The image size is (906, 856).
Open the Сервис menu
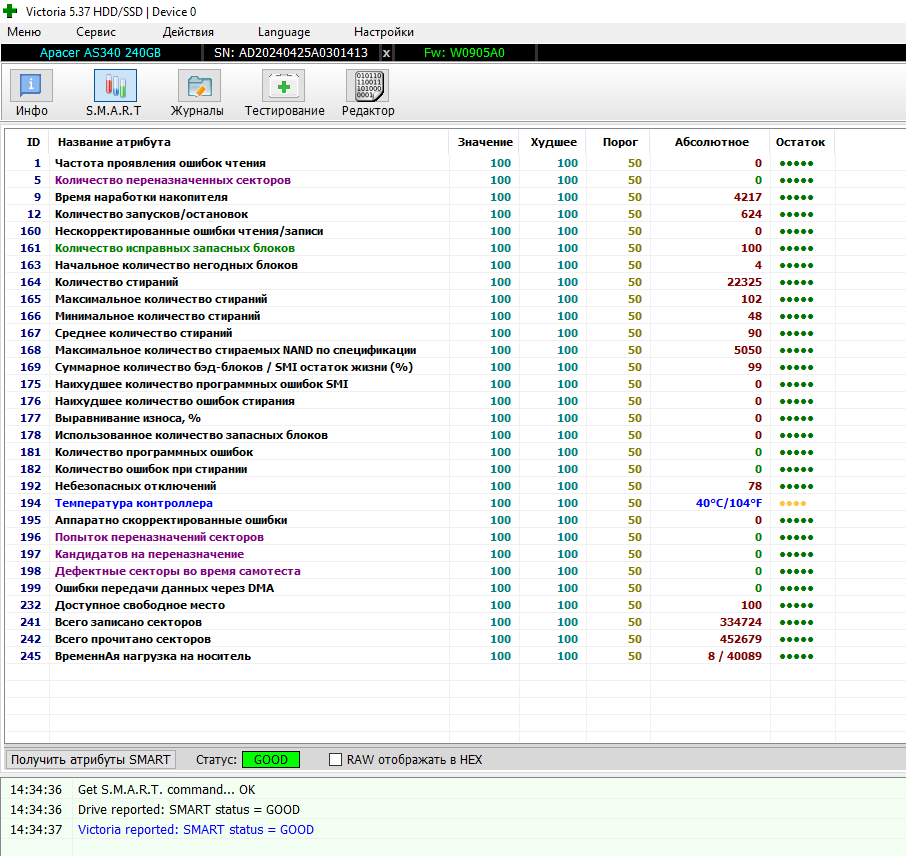point(96,32)
